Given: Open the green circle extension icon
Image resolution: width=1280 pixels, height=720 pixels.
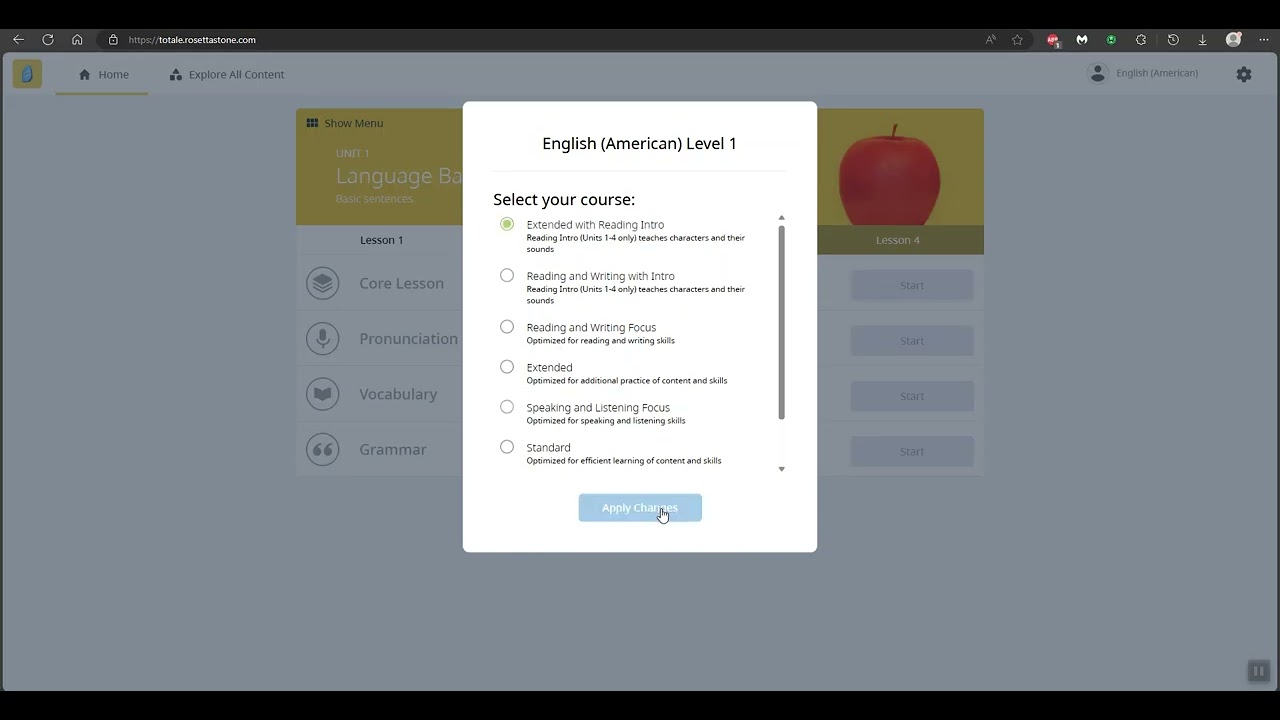Looking at the screenshot, I should click(1111, 40).
